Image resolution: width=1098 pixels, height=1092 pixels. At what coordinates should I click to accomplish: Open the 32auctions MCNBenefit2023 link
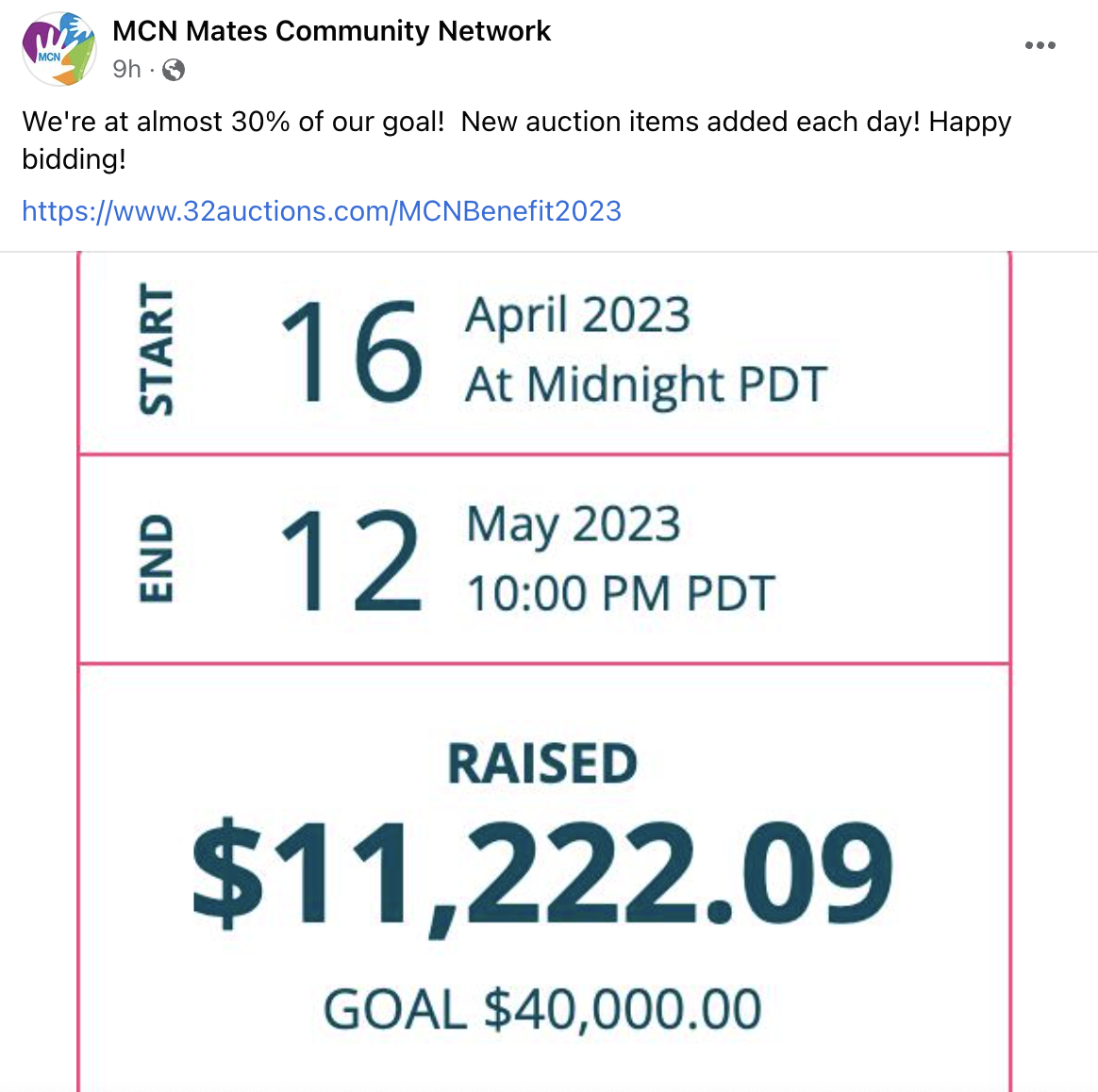tap(322, 210)
